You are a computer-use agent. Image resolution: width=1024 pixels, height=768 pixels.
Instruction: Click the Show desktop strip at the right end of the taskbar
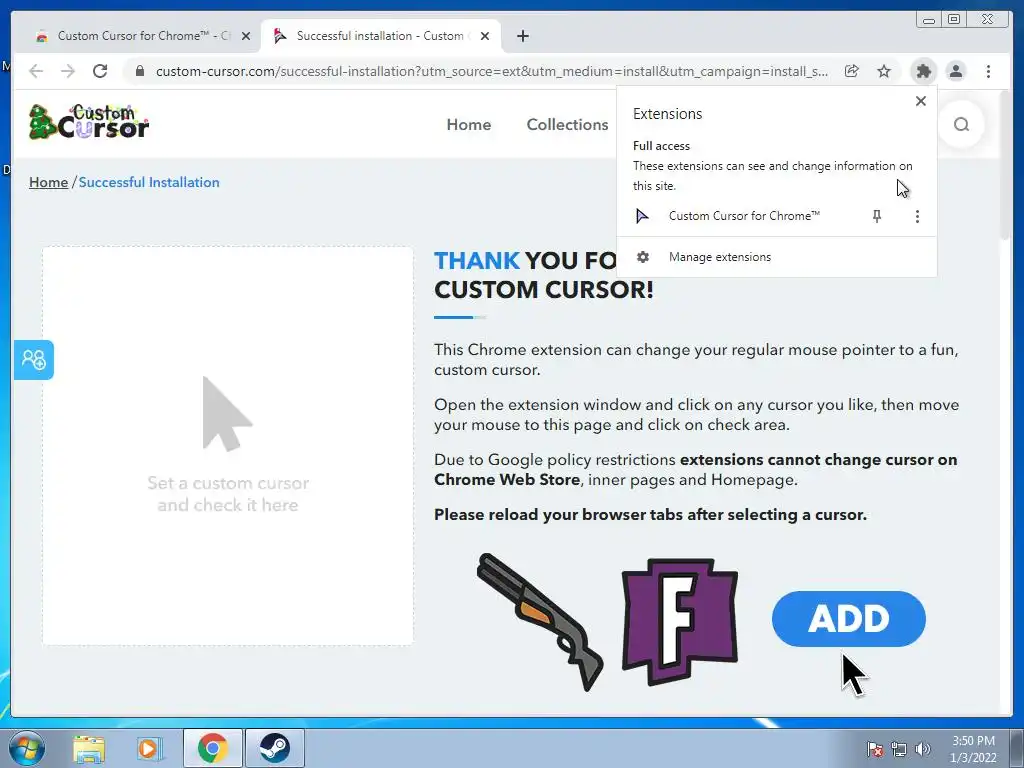(x=1017, y=748)
